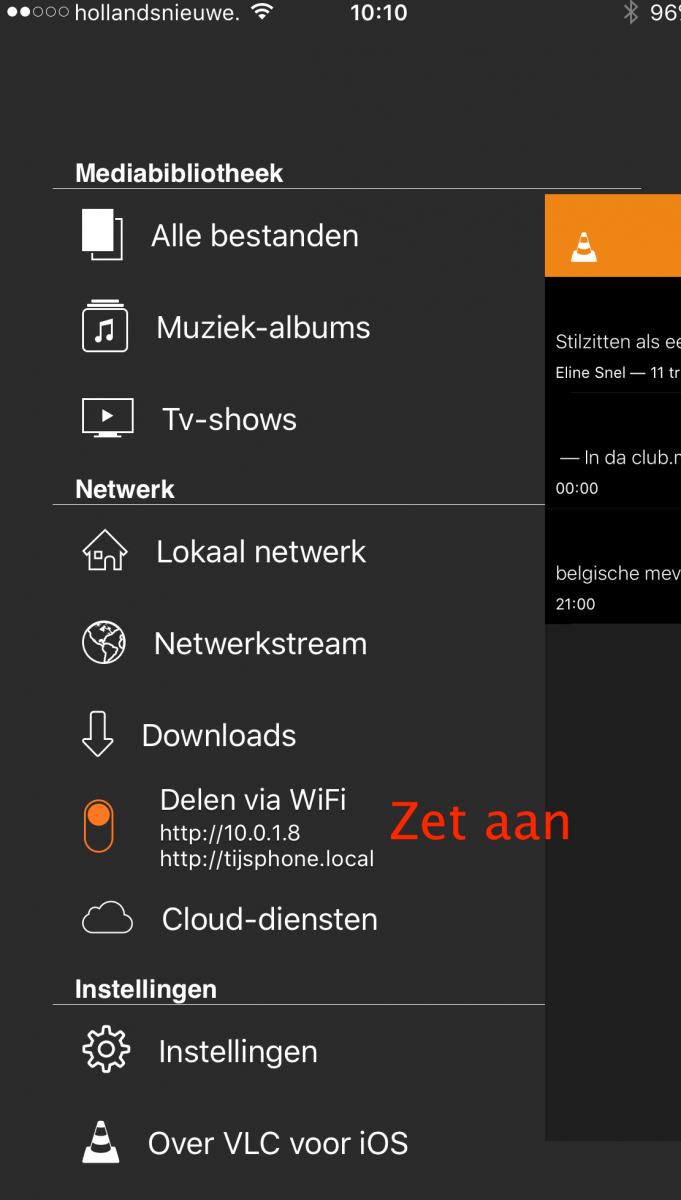681x1200 pixels.
Task: Open the http://tijsphone.local address
Action: coord(267,859)
